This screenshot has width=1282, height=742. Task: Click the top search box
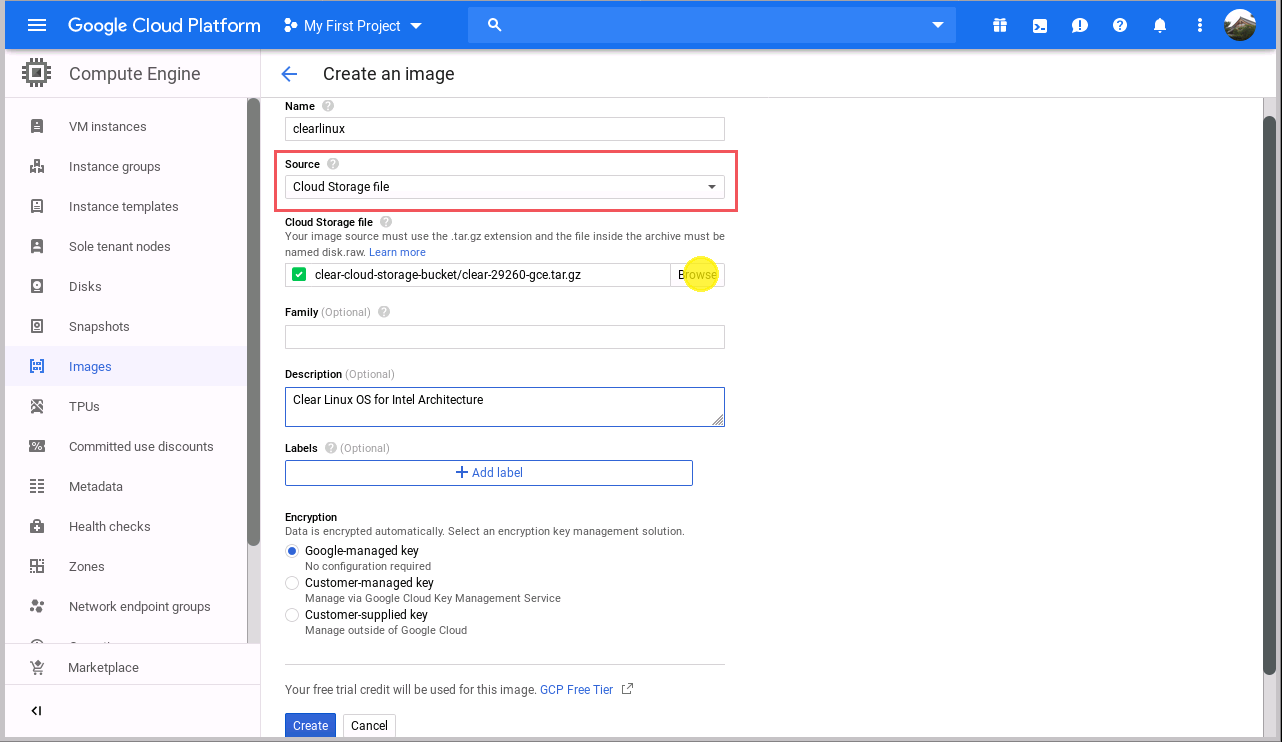712,25
